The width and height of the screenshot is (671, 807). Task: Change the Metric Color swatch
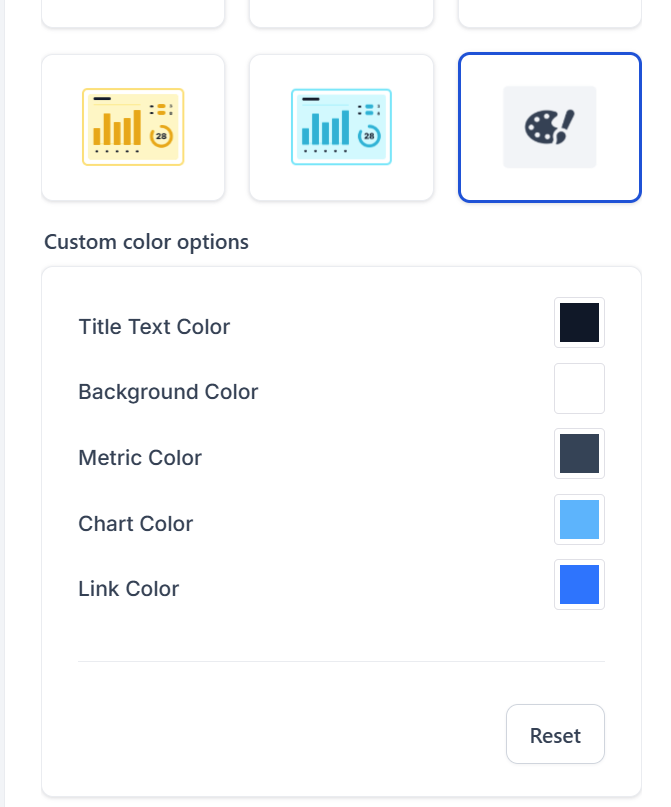pyautogui.click(x=579, y=454)
